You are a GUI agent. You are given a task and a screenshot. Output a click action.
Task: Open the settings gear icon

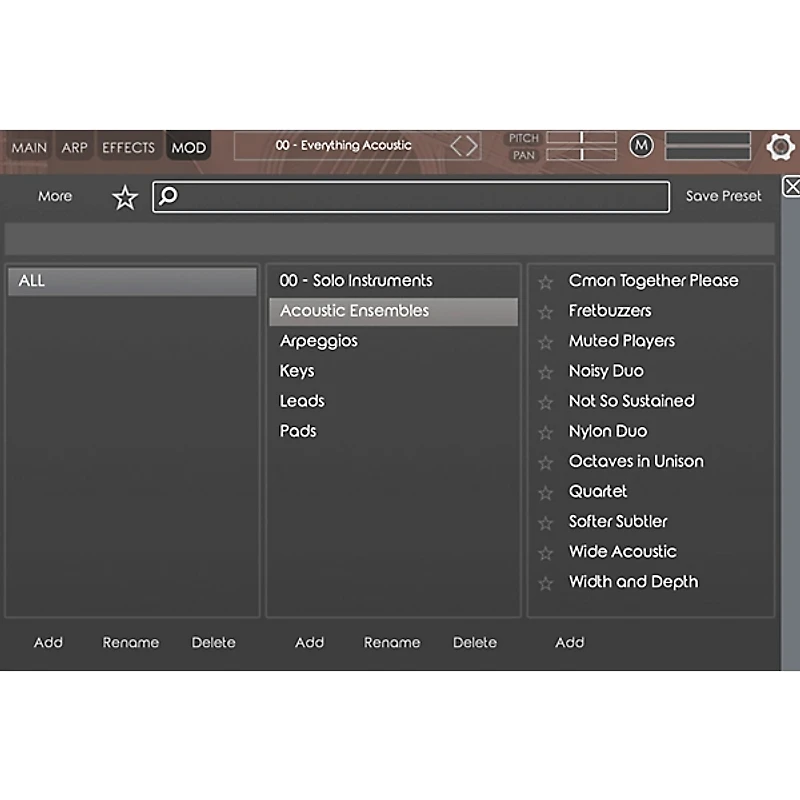pyautogui.click(x=781, y=147)
